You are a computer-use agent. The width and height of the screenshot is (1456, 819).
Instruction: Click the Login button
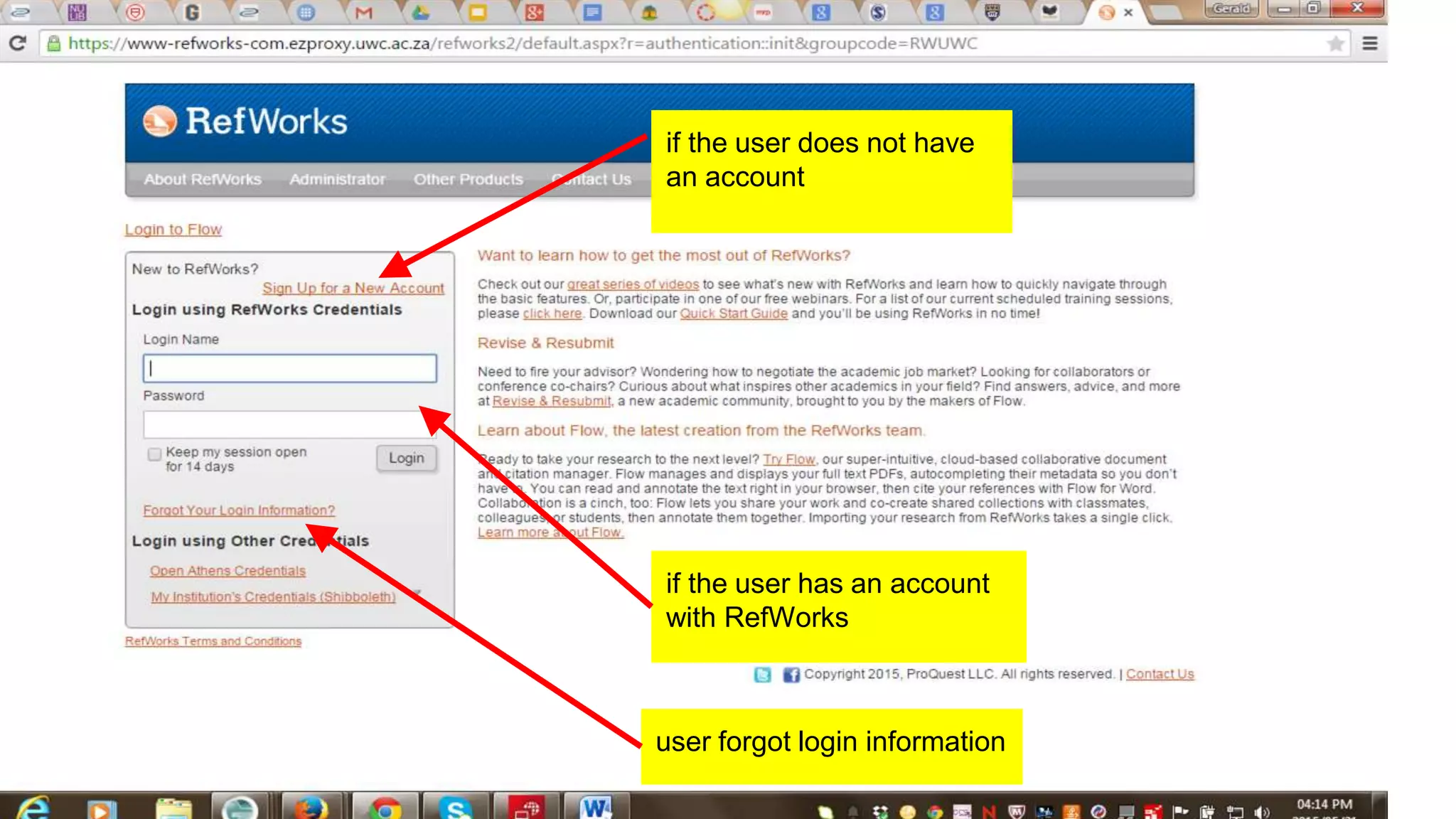(x=406, y=459)
